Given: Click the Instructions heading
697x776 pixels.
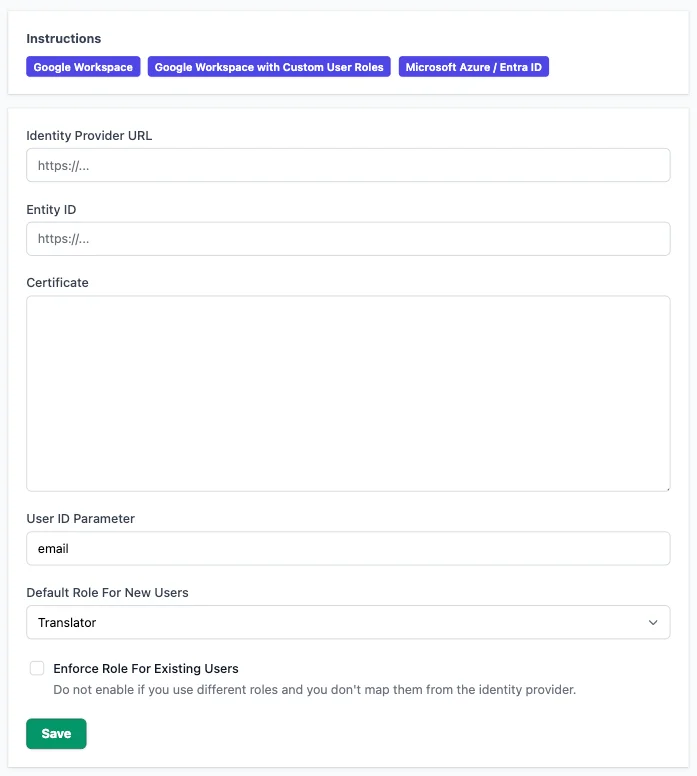Looking at the screenshot, I should 63,39.
